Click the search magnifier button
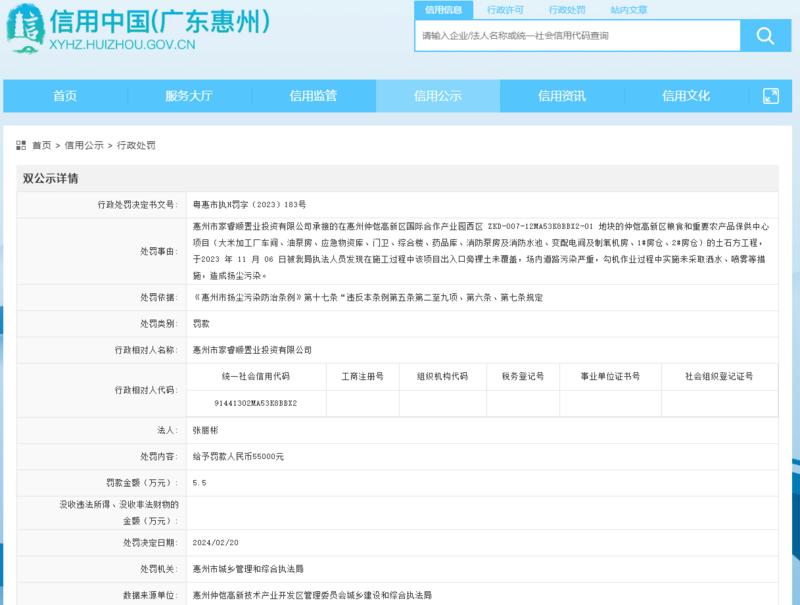 765,36
